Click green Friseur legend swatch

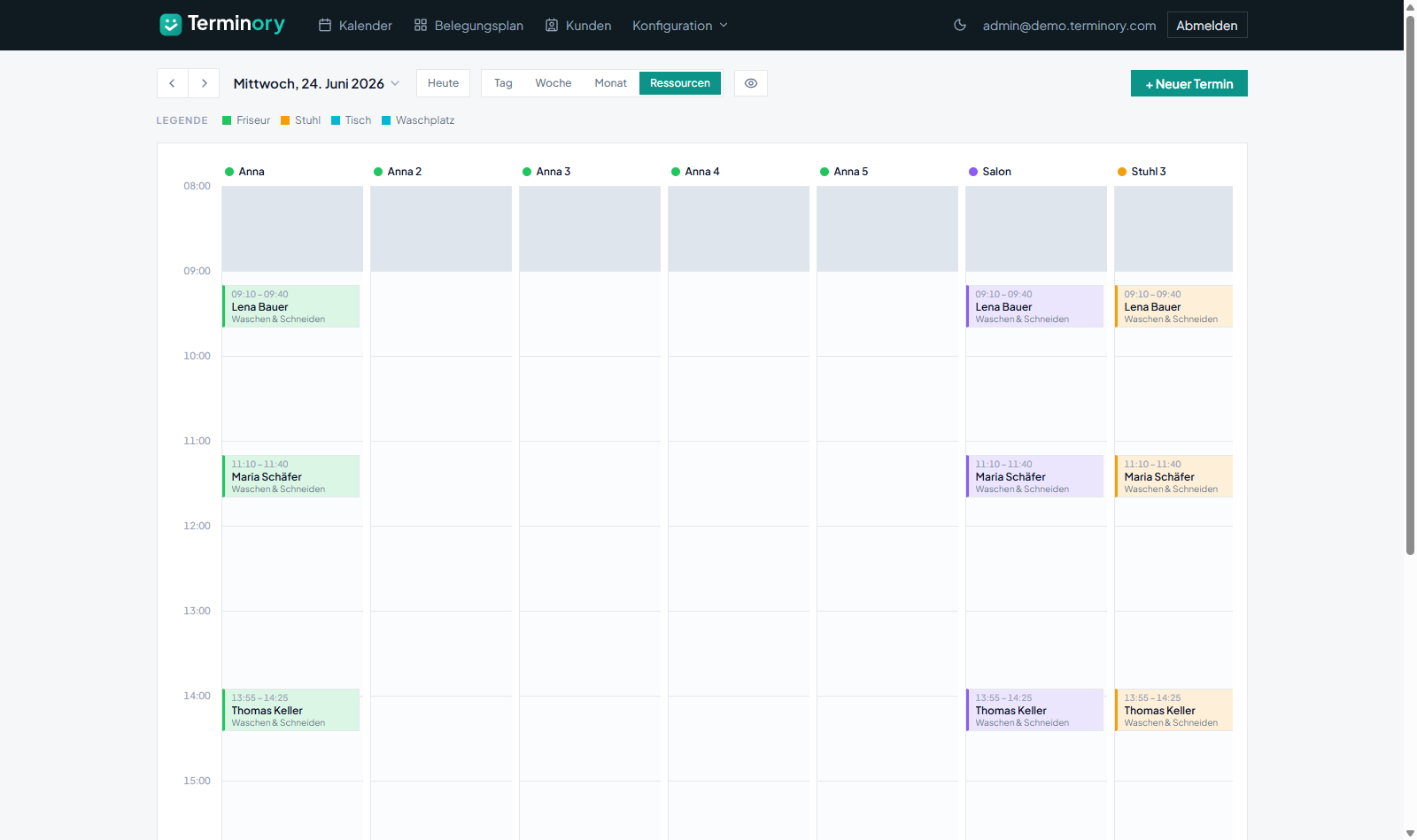pyautogui.click(x=227, y=120)
